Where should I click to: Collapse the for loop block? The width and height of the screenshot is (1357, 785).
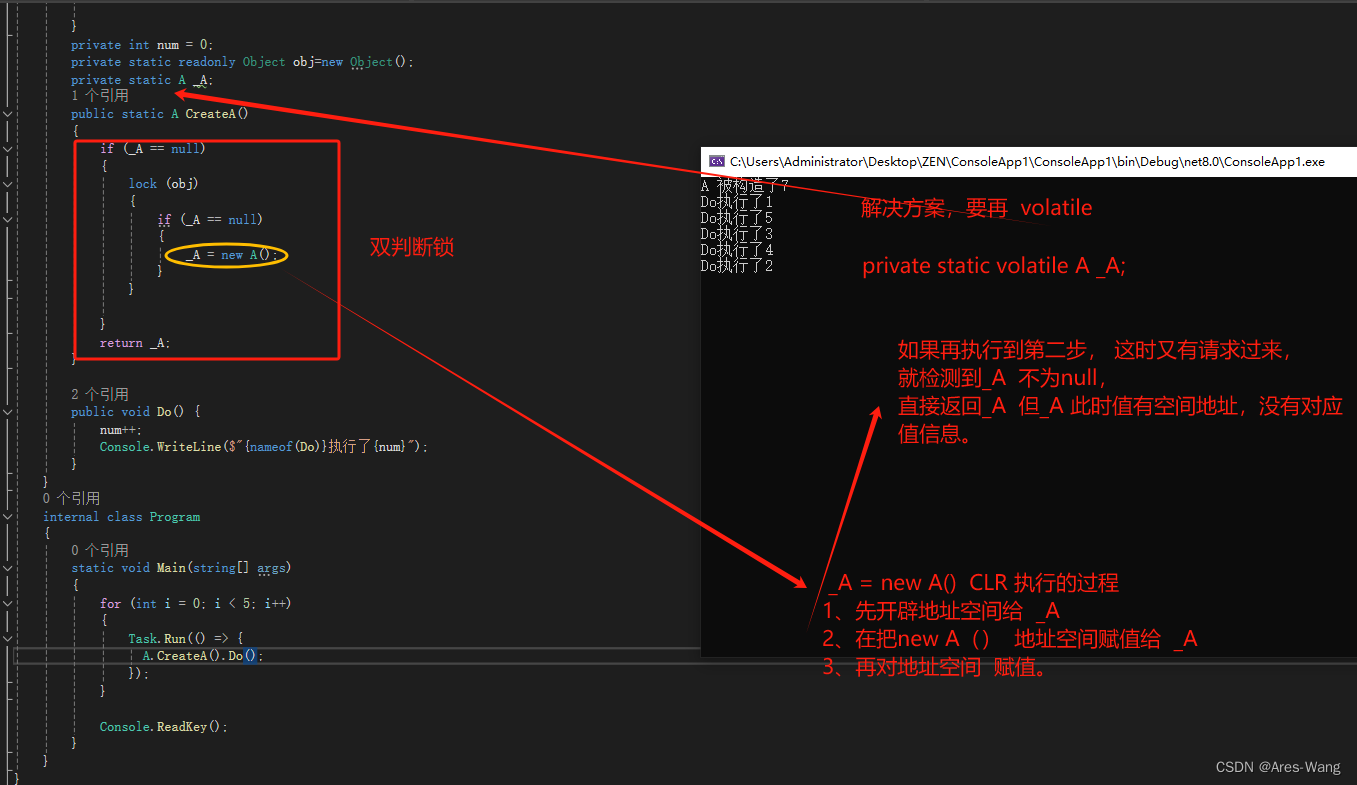[8, 604]
